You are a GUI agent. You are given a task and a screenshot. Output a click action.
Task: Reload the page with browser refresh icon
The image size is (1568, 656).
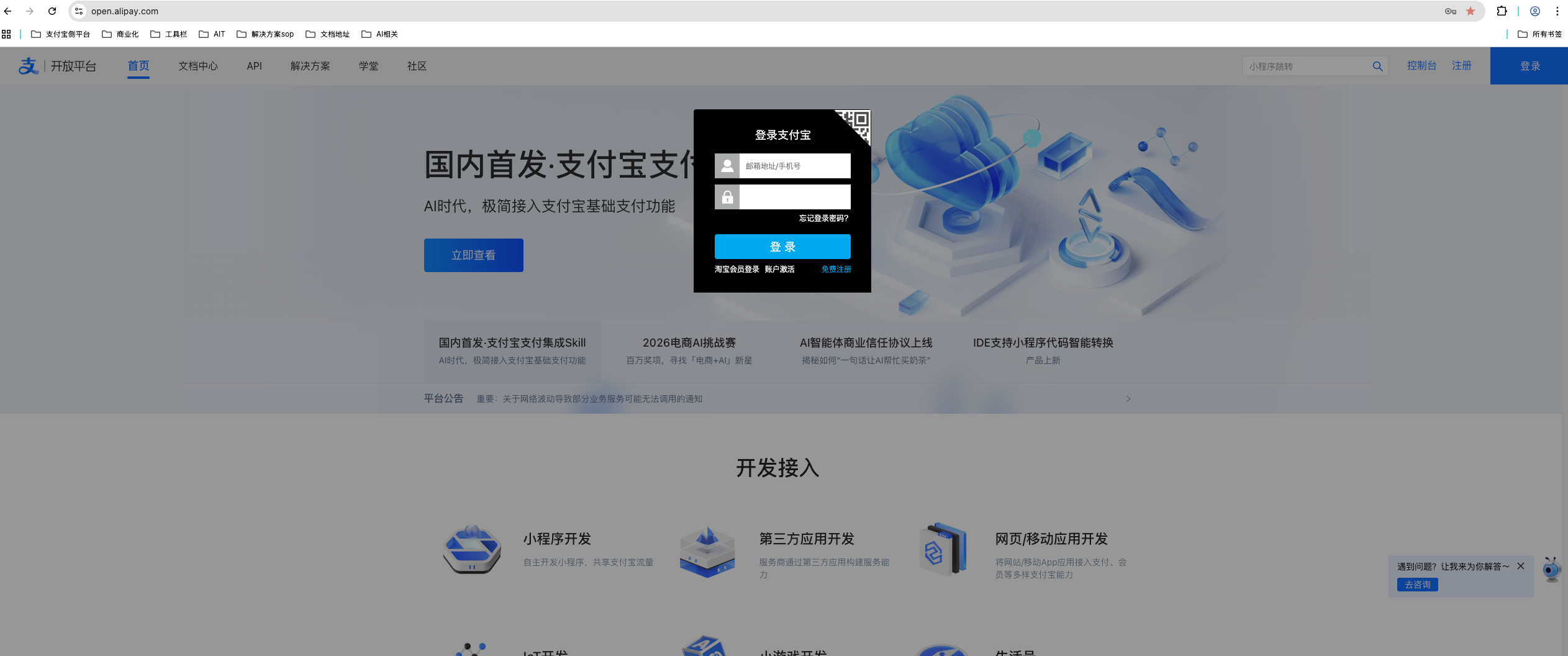click(52, 11)
